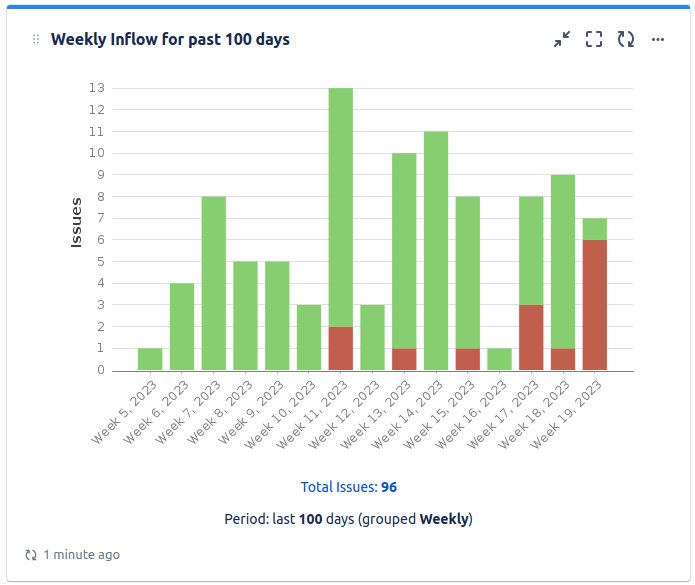This screenshot has height=585, width=695.
Task: Select the red segment of Week 11 bar
Action: 341,348
